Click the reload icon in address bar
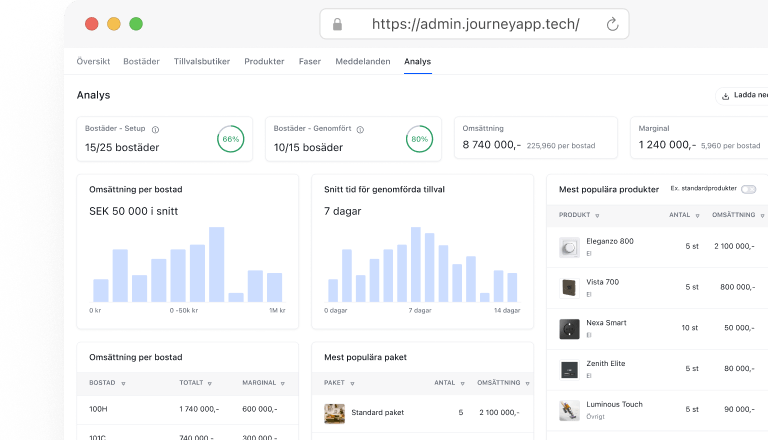Image resolution: width=768 pixels, height=440 pixels. pos(612,24)
